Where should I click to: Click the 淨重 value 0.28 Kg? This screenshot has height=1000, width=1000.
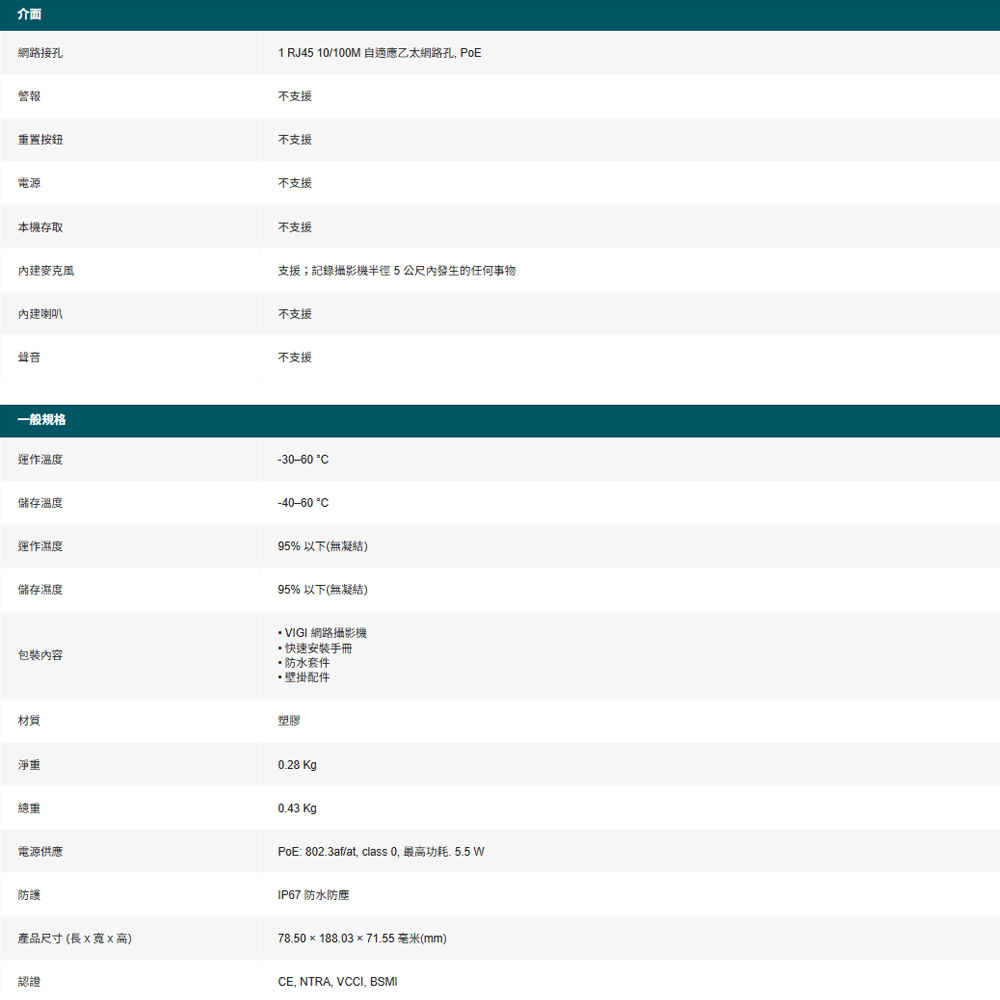pyautogui.click(x=297, y=765)
